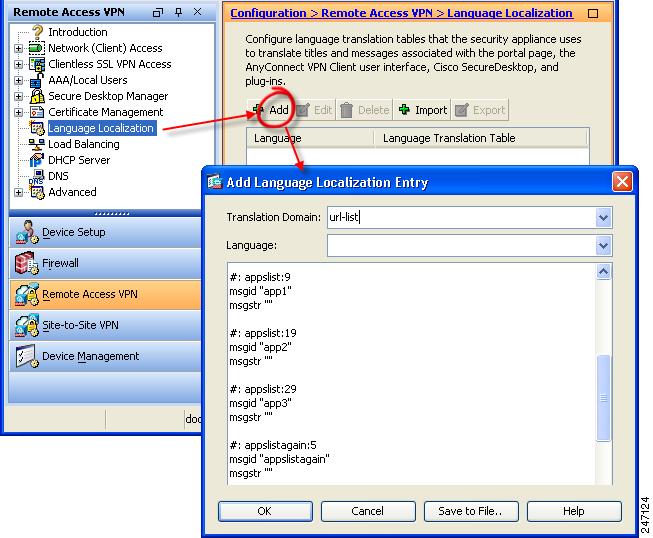Maximize the Language Localization configuration panel
This screenshot has height=538, width=653.
[x=593, y=14]
